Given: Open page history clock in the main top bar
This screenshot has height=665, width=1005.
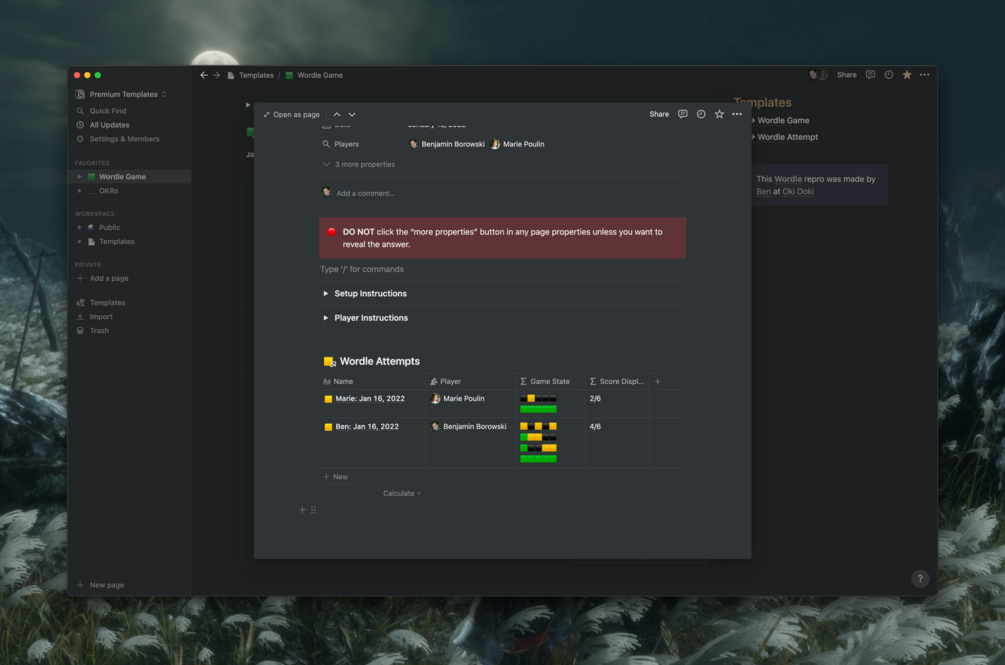Looking at the screenshot, I should tap(888, 75).
